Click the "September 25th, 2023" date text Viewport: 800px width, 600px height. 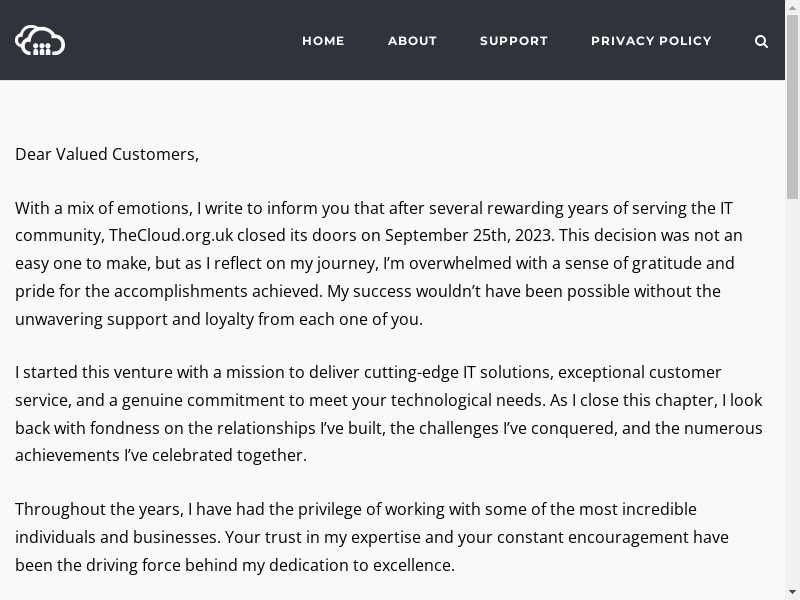tap(469, 236)
